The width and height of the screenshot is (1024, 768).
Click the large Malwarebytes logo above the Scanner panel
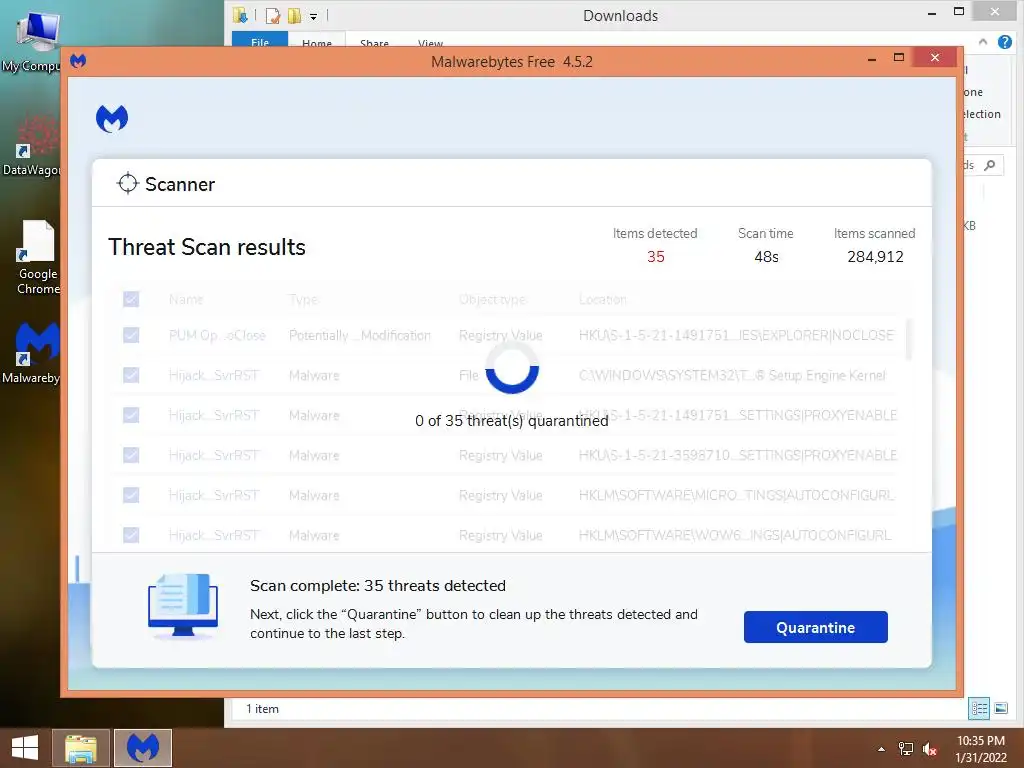tap(112, 119)
